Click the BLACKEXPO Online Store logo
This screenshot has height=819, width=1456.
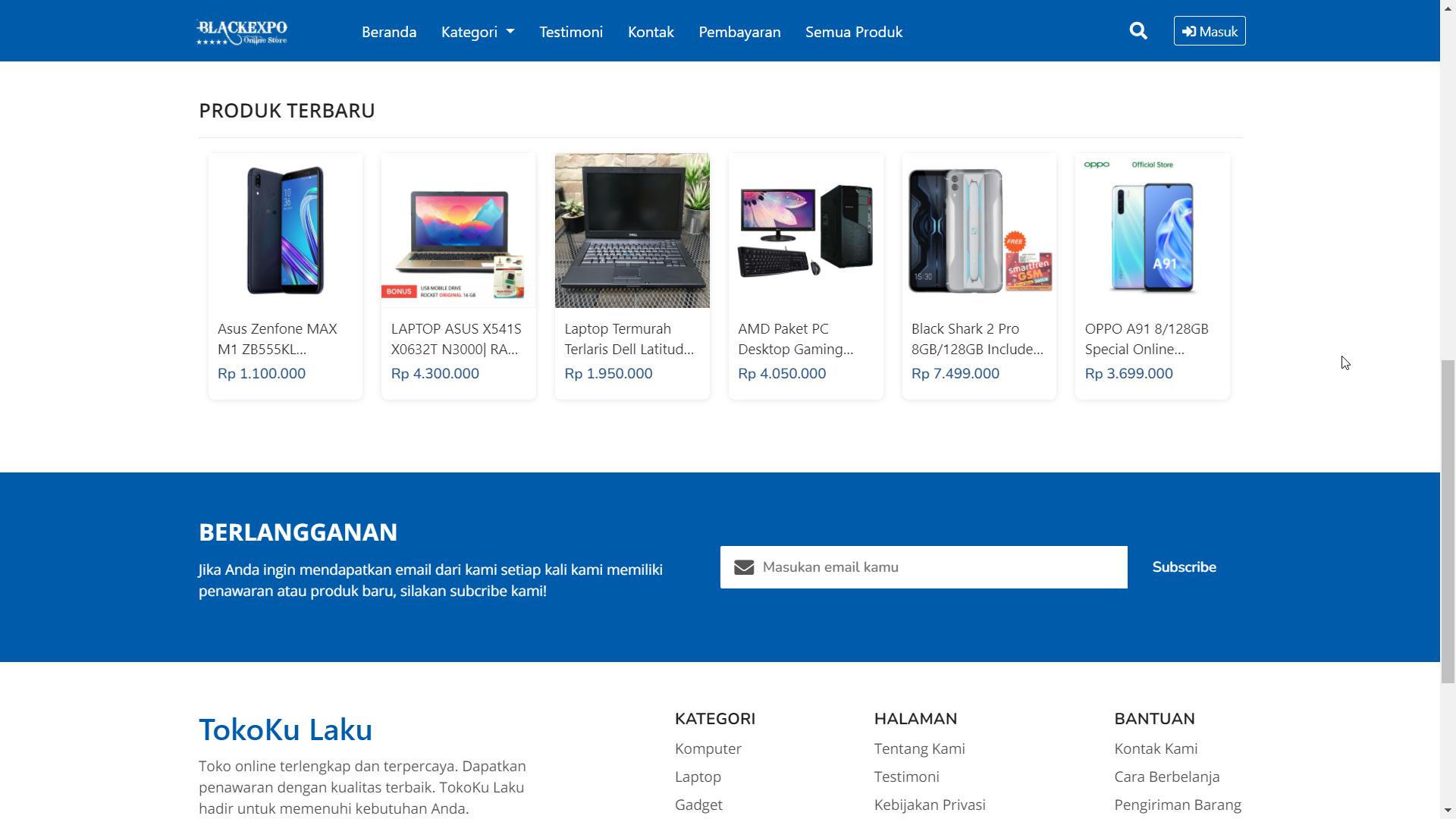pyautogui.click(x=242, y=32)
